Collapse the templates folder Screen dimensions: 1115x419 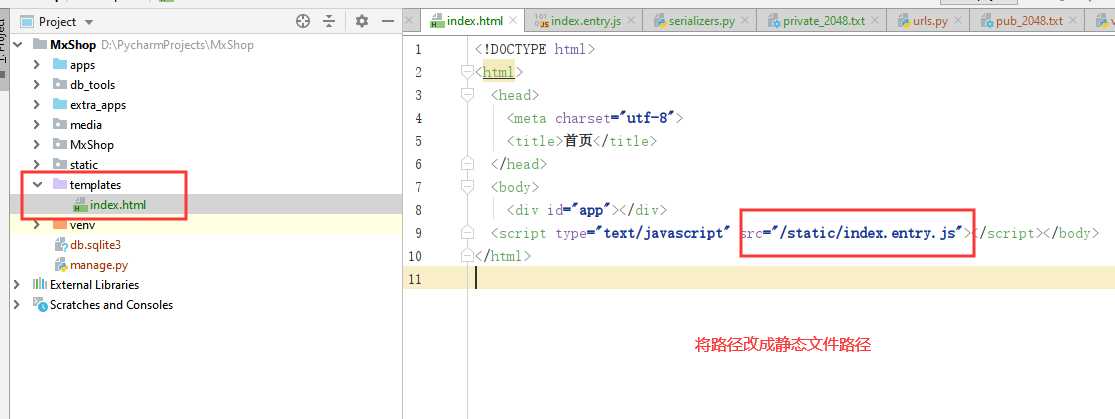(x=36, y=184)
